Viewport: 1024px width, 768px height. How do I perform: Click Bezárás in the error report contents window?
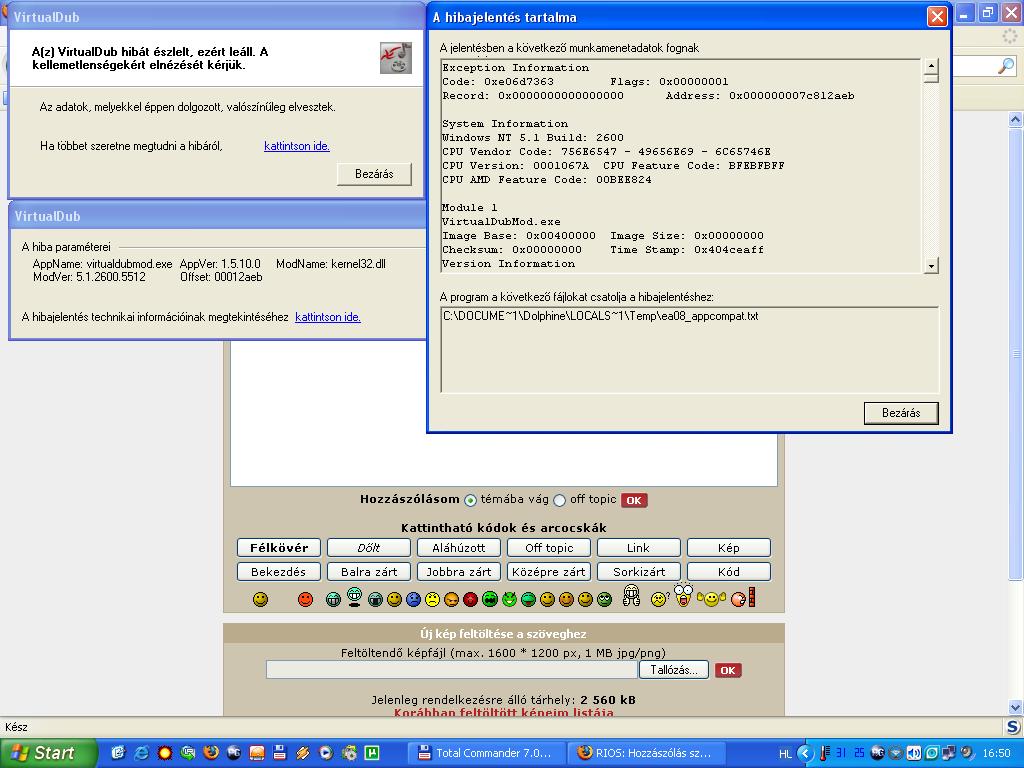901,413
